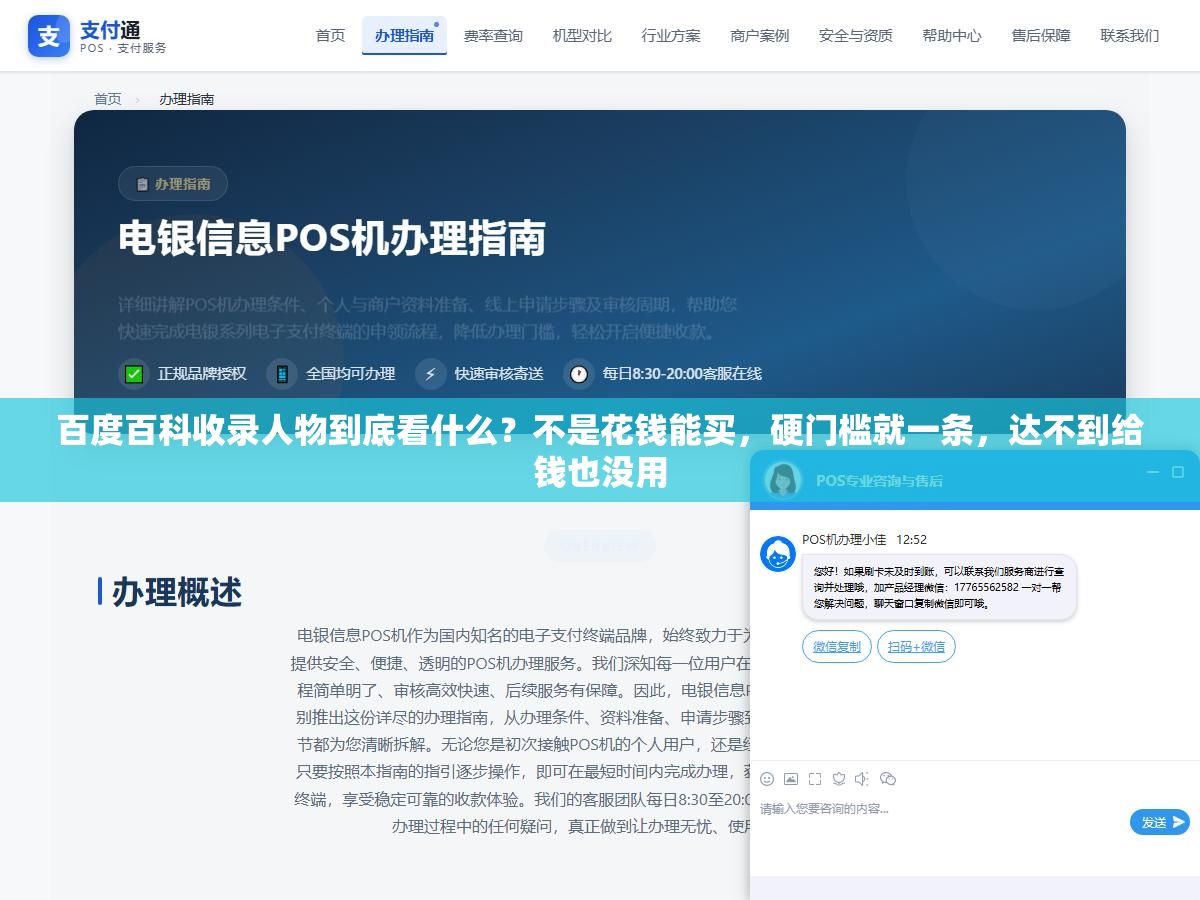Click the 支付通 logo icon
The image size is (1200, 900).
pos(49,36)
